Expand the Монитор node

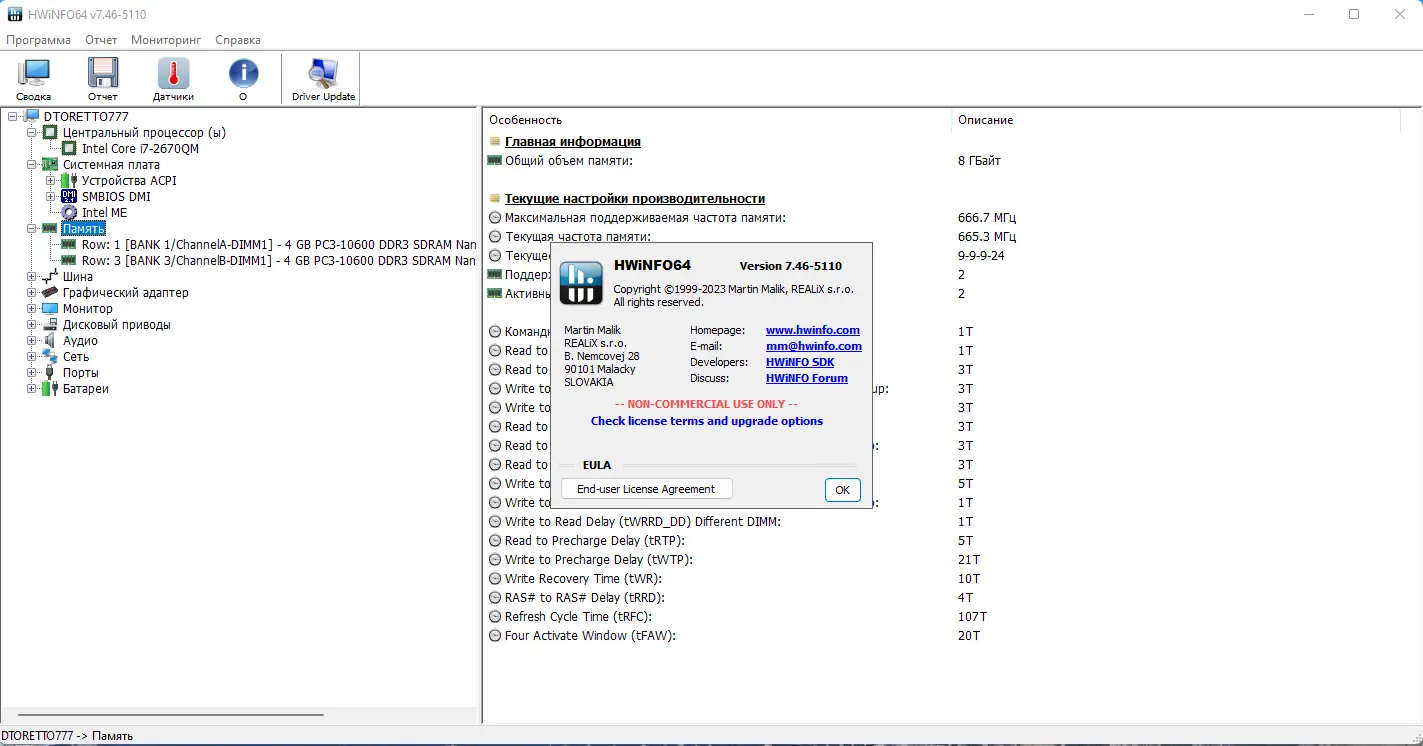[x=32, y=308]
